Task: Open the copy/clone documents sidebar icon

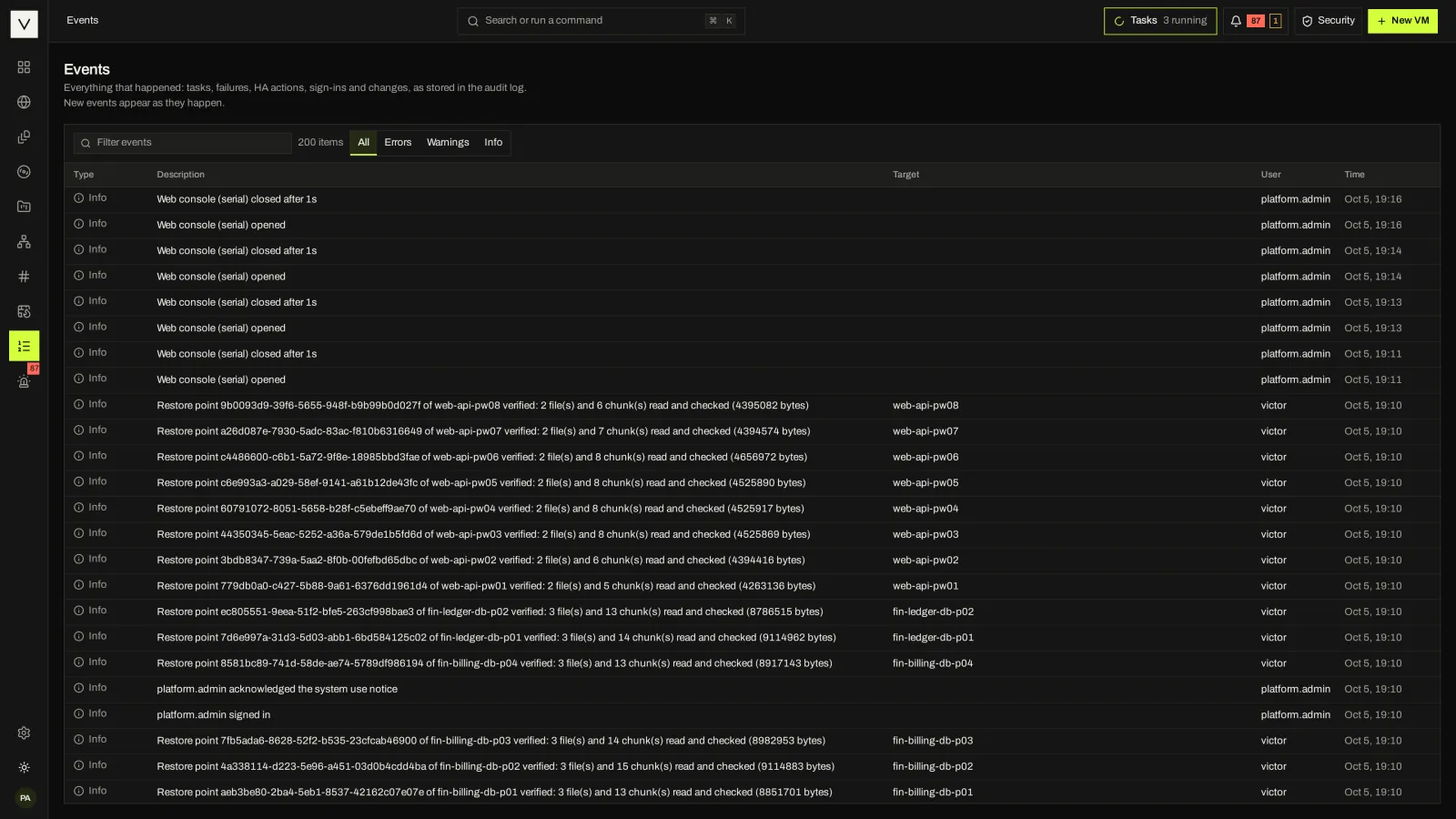Action: (x=24, y=137)
